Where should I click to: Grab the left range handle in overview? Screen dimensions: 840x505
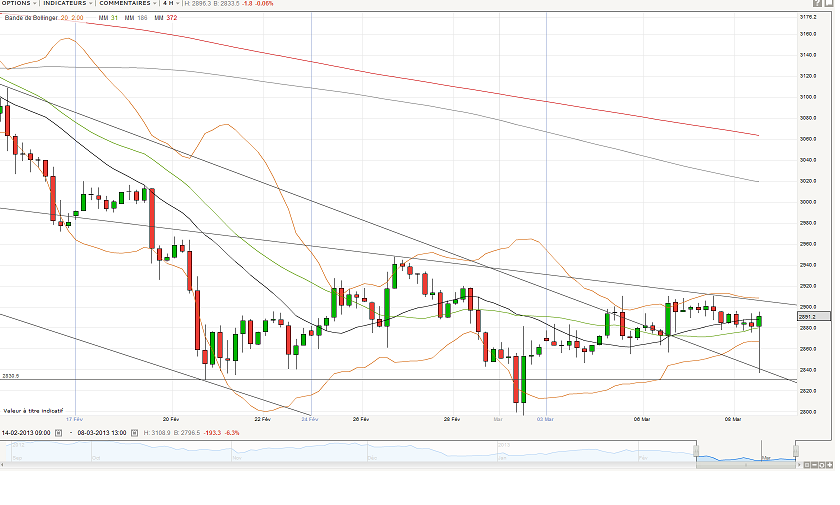click(x=697, y=452)
